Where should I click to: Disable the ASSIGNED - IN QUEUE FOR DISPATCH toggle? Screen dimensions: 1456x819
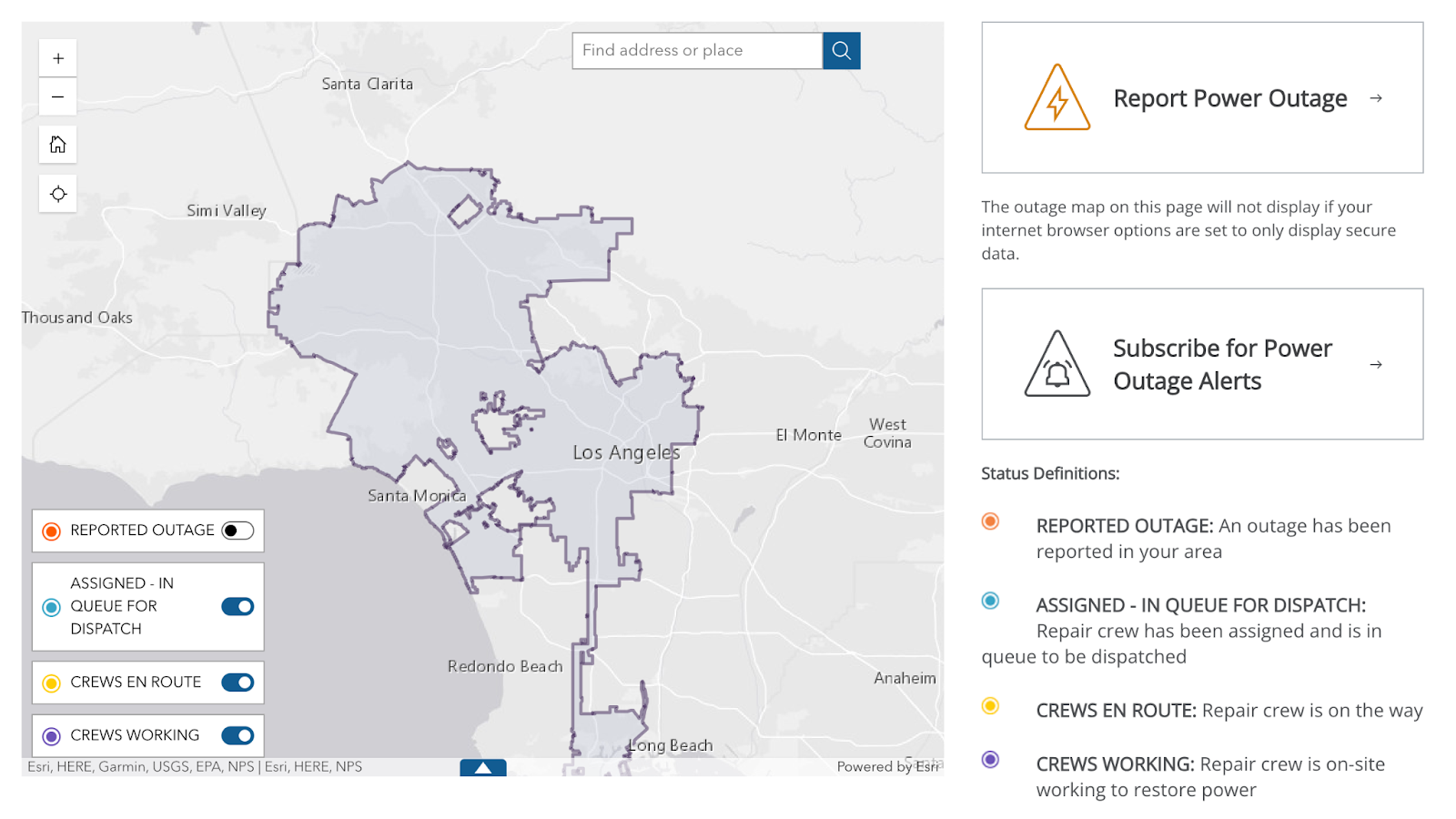[237, 606]
